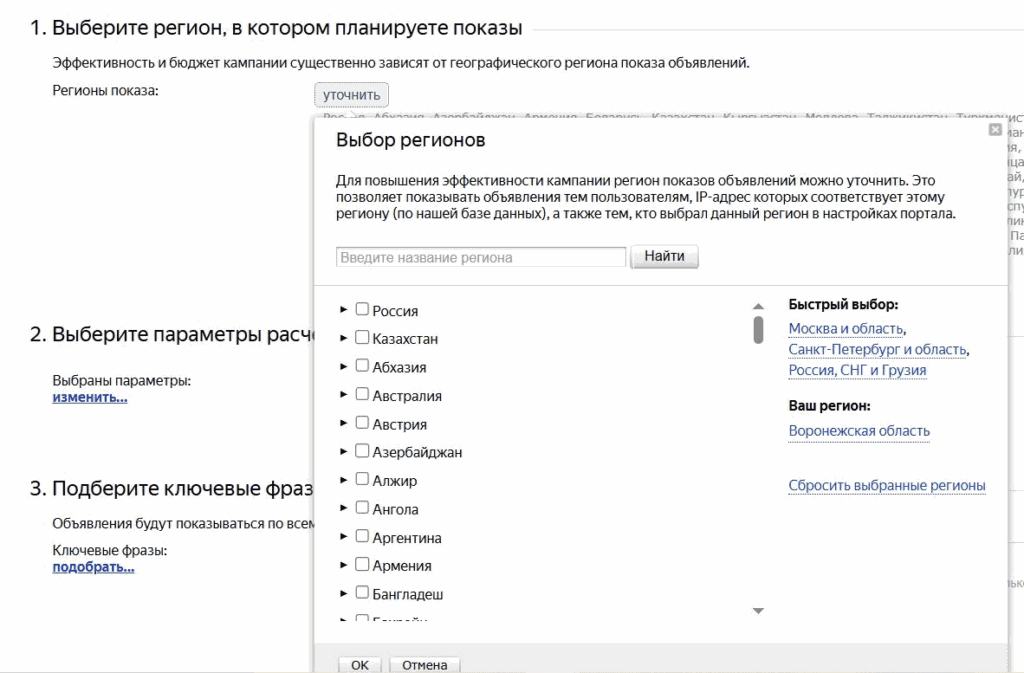1024x673 pixels.
Task: Check the Австралия checkbox
Action: coord(362,394)
